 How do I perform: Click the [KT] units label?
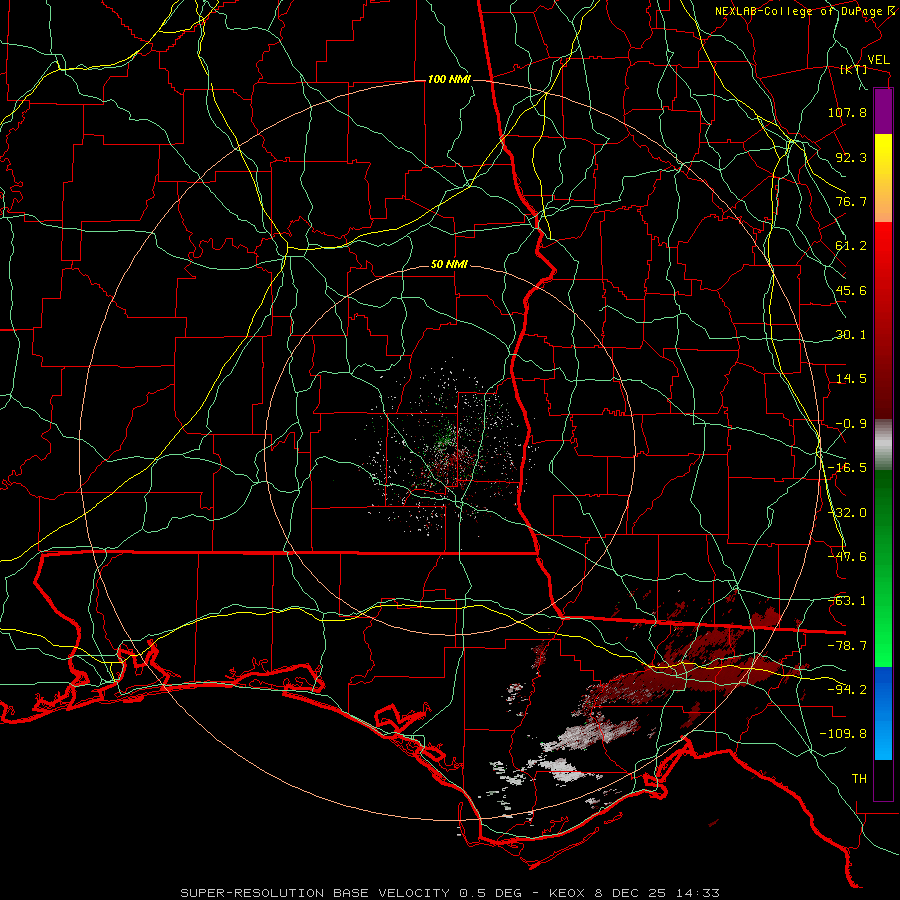pyautogui.click(x=854, y=69)
